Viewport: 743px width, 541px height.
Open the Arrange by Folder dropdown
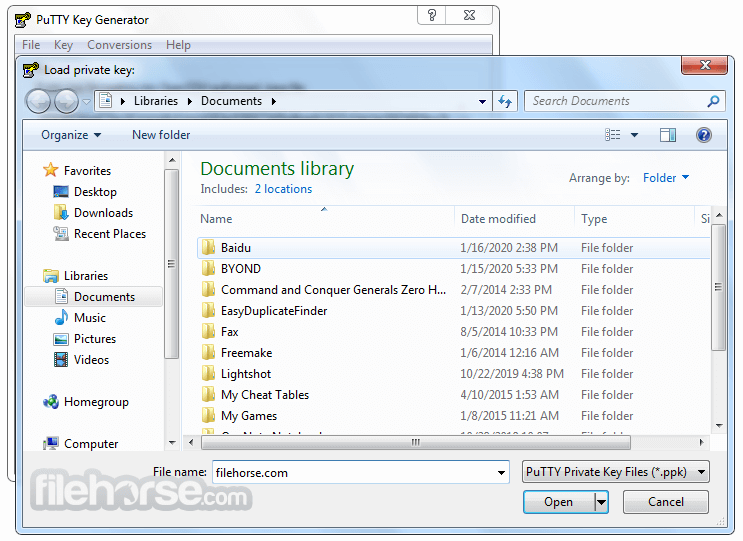coord(666,178)
